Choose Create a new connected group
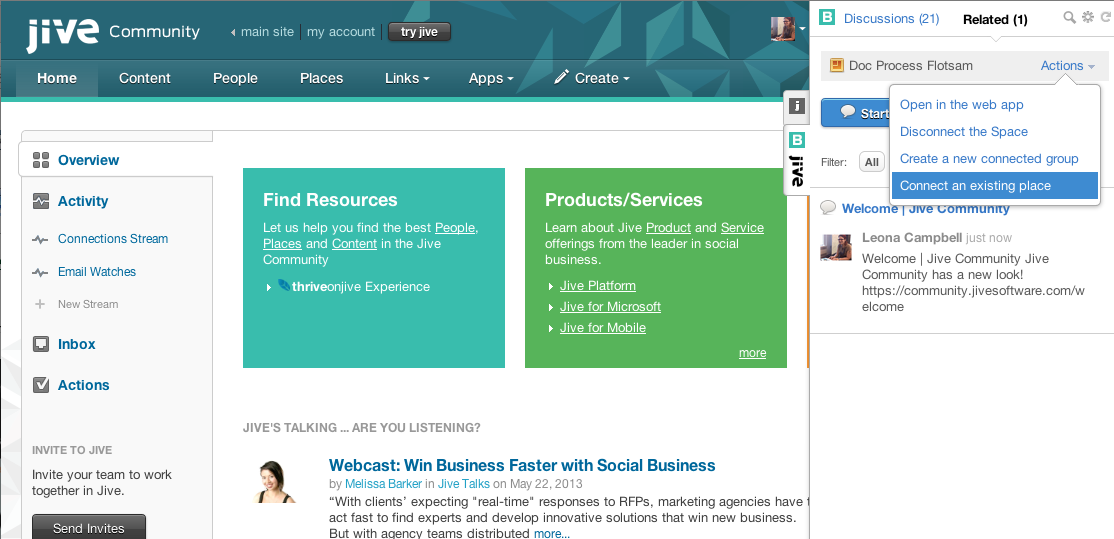Viewport: 1114px width, 539px height. (x=990, y=158)
